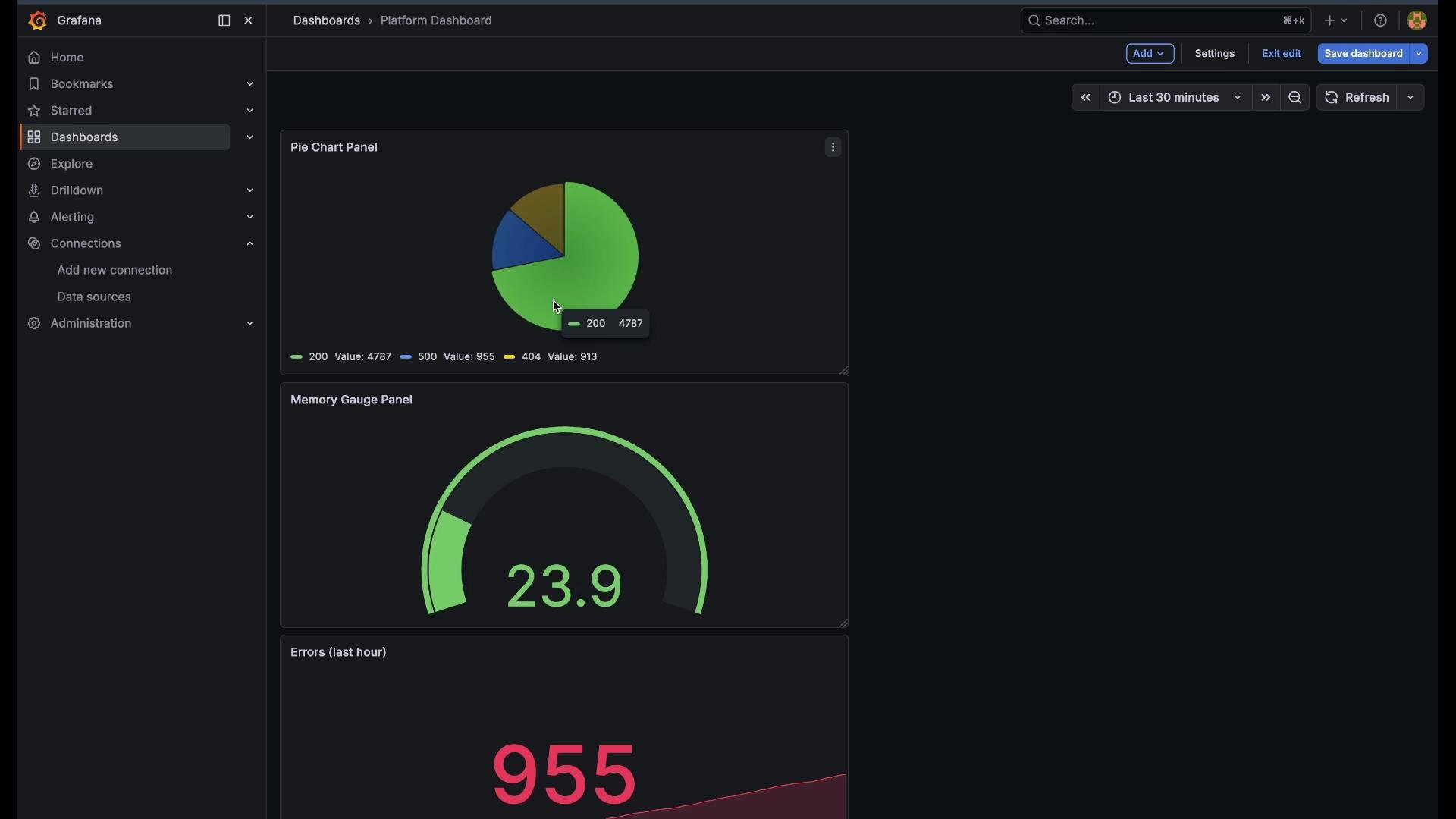Open Explore in the sidebar
The height and width of the screenshot is (819, 1456).
click(71, 164)
